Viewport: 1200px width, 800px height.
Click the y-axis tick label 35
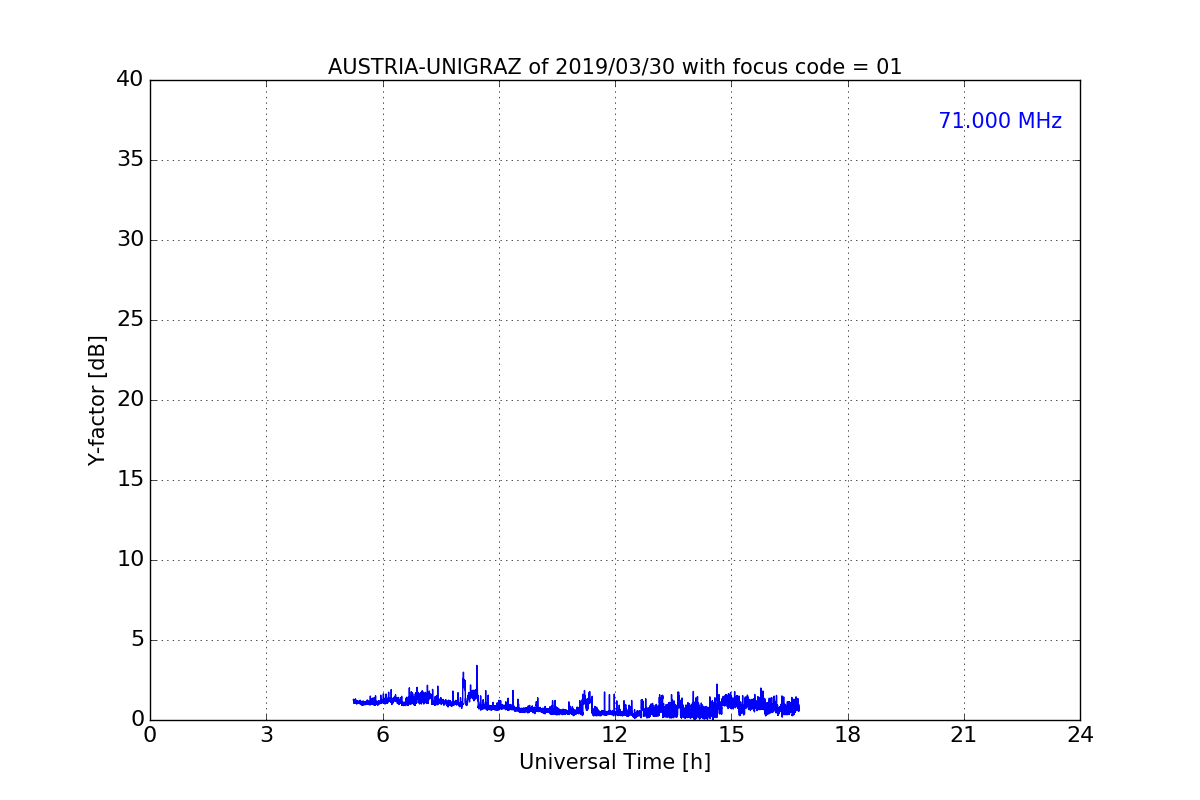tap(130, 159)
